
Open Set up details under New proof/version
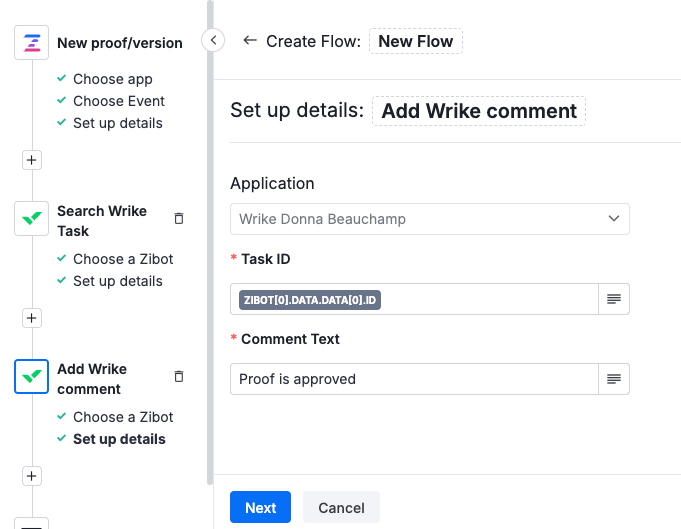click(118, 123)
